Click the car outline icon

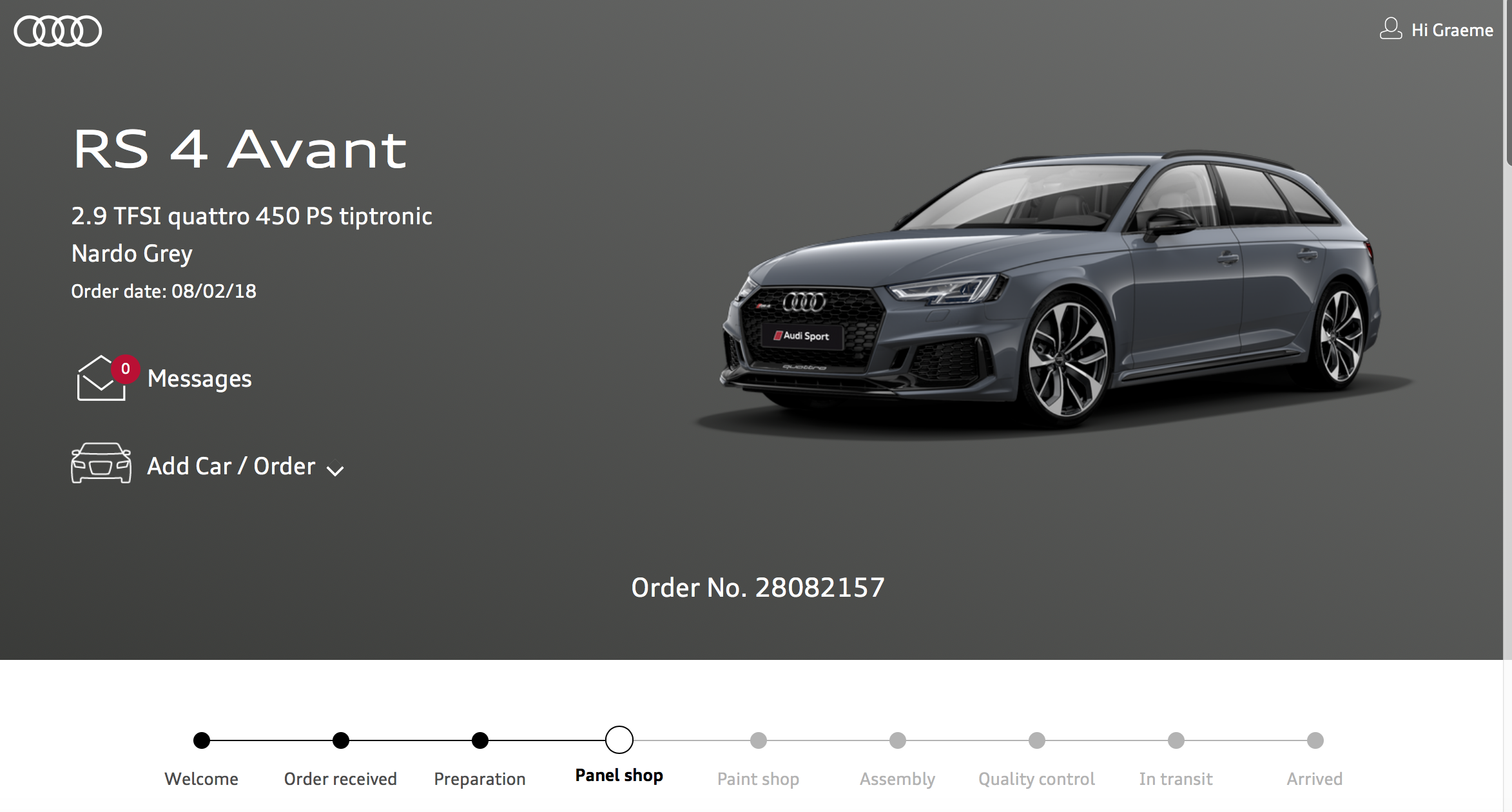pos(101,463)
